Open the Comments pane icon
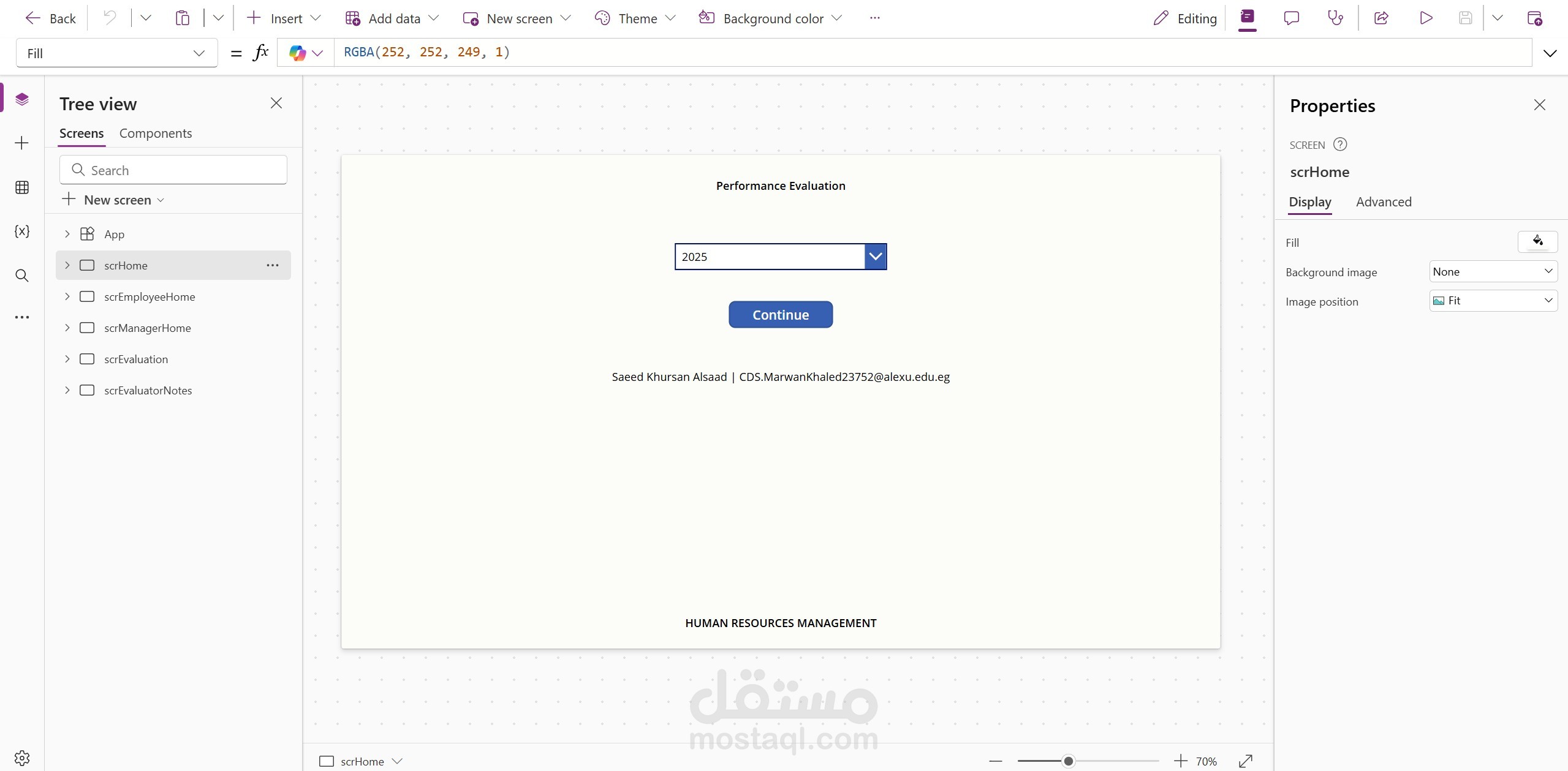This screenshot has height=771, width=1568. click(1291, 18)
